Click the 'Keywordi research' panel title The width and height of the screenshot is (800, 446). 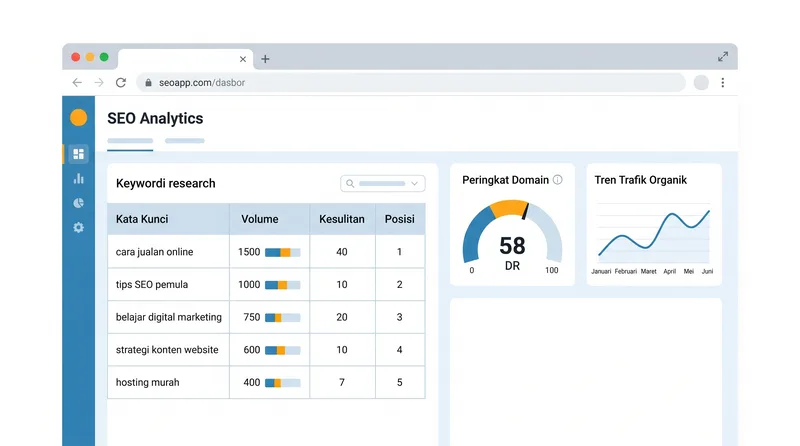166,183
